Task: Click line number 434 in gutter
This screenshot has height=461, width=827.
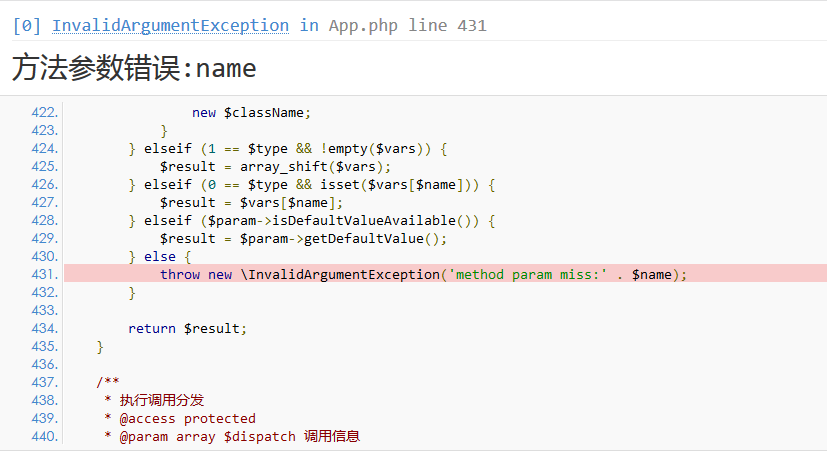Action: pyautogui.click(x=44, y=328)
